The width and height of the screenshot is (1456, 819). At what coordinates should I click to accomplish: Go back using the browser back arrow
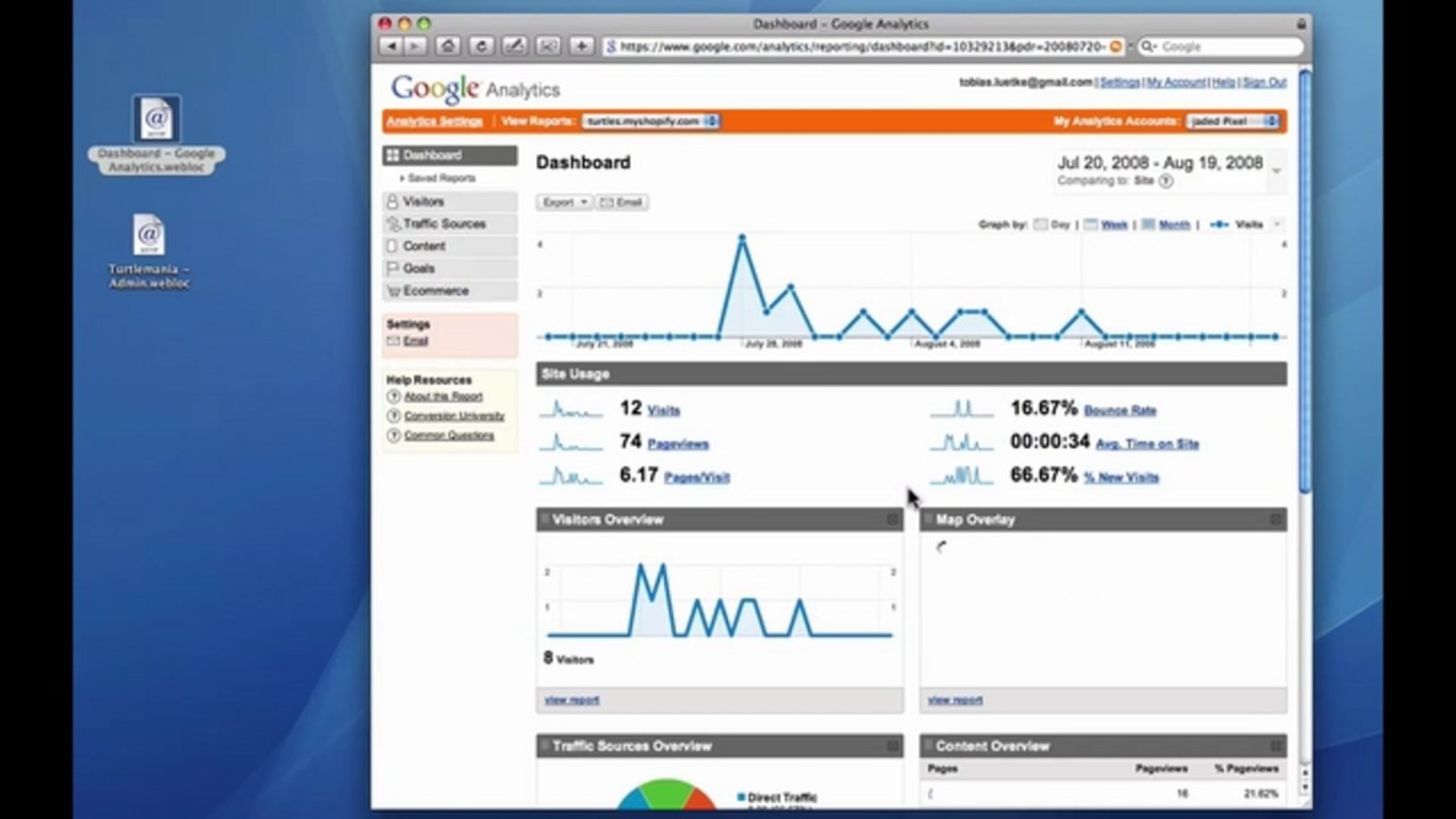pos(391,46)
